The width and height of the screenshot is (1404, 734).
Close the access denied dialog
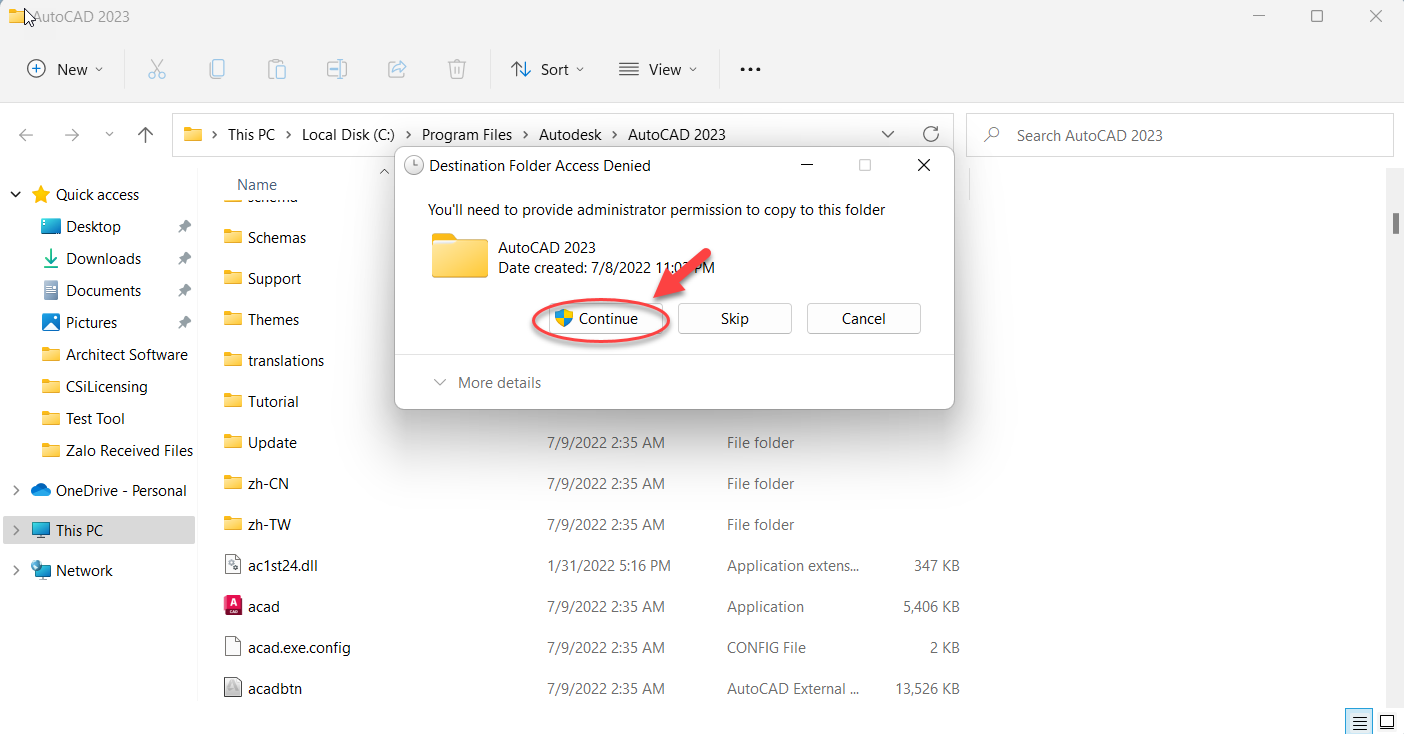[x=924, y=165]
